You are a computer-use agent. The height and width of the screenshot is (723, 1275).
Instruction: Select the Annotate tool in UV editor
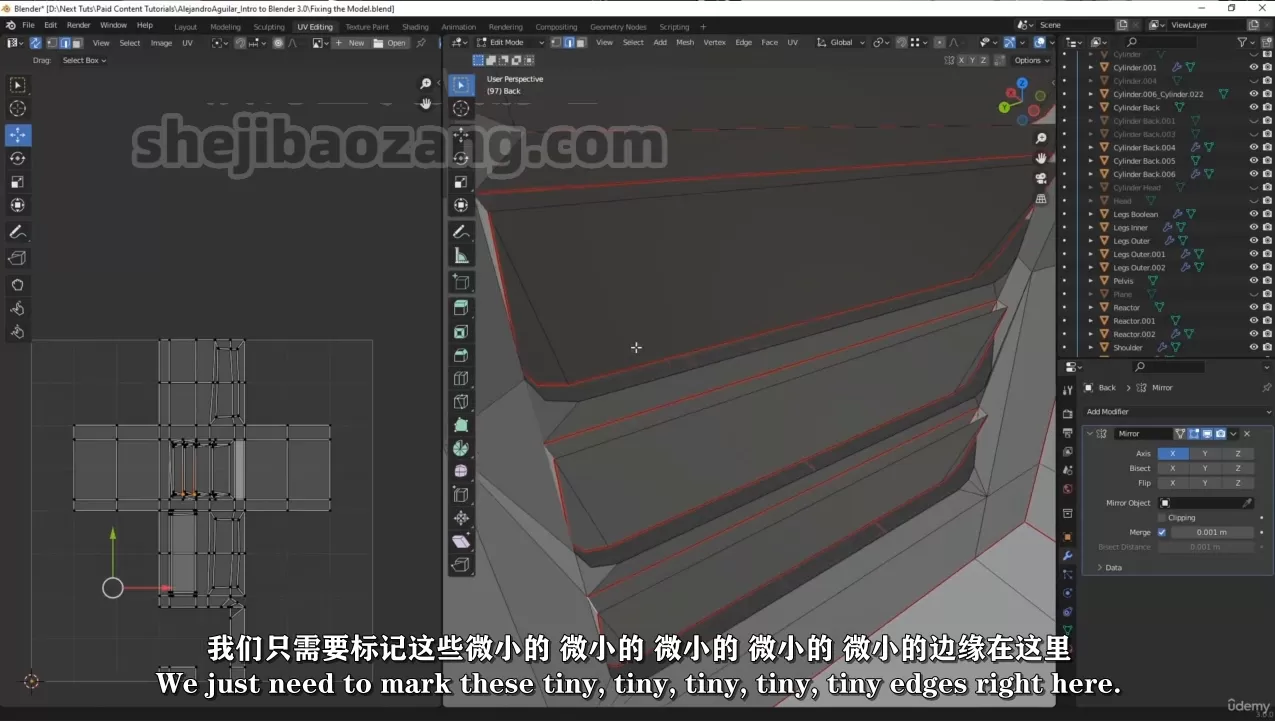coord(18,232)
